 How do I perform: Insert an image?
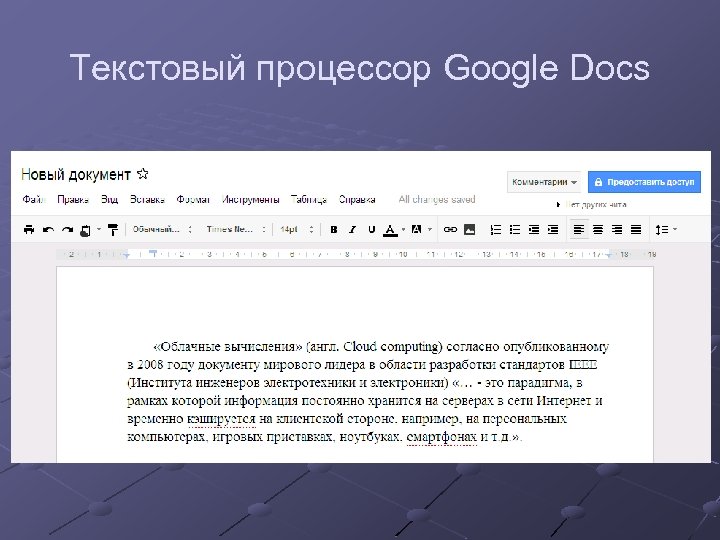tap(469, 229)
